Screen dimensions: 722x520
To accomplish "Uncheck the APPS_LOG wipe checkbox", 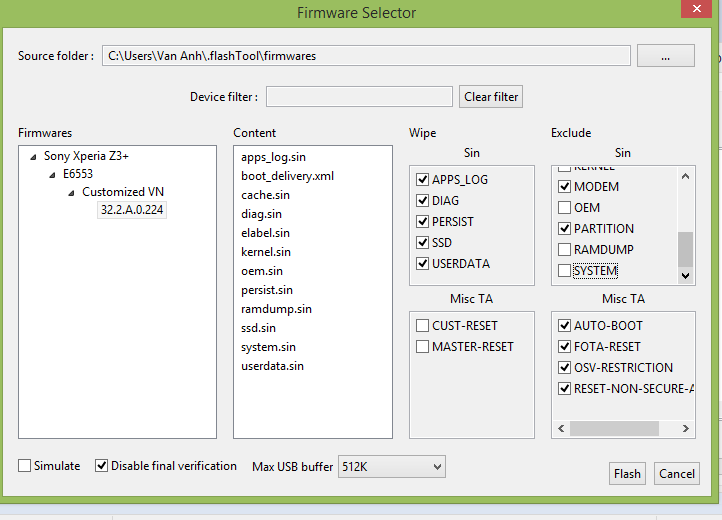I will pyautogui.click(x=422, y=180).
